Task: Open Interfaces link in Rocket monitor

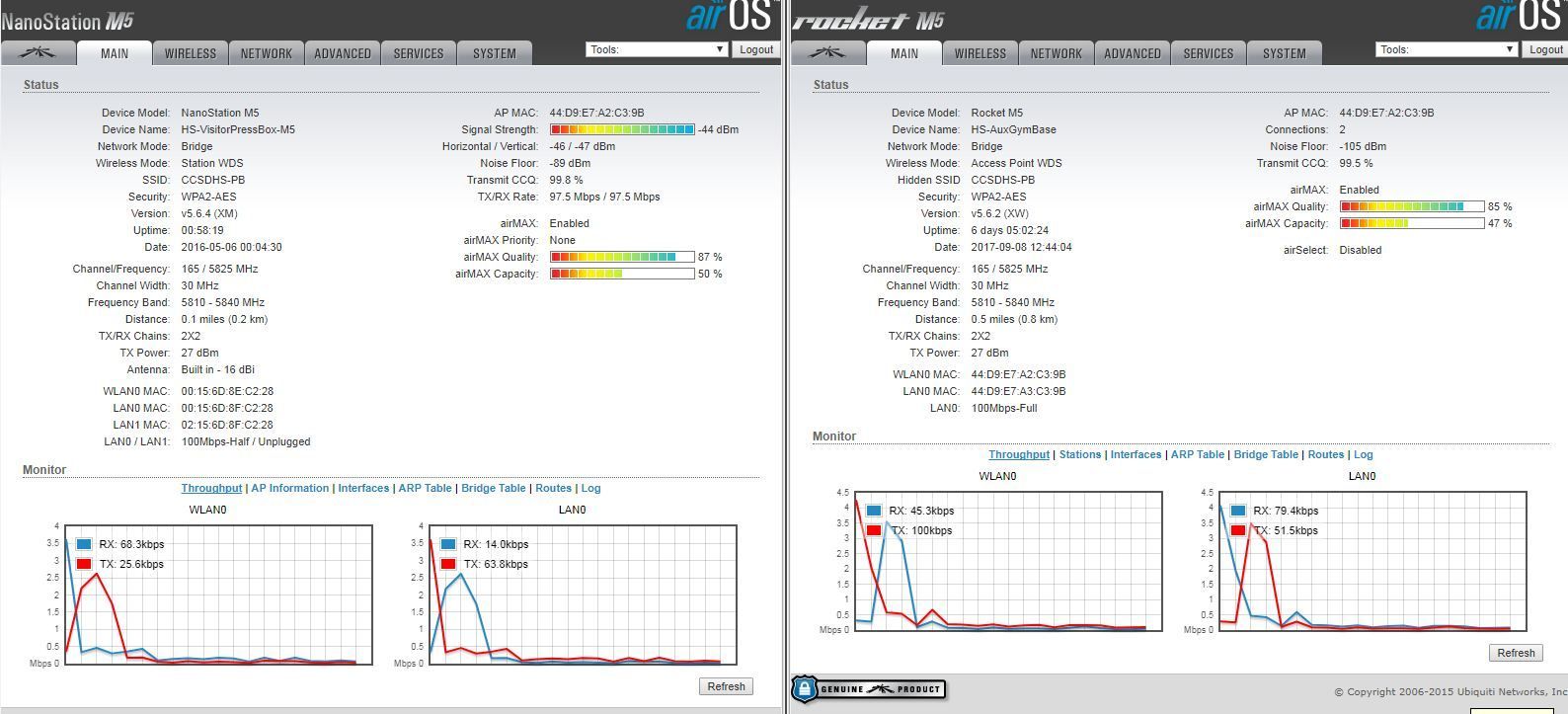Action: tap(1136, 454)
